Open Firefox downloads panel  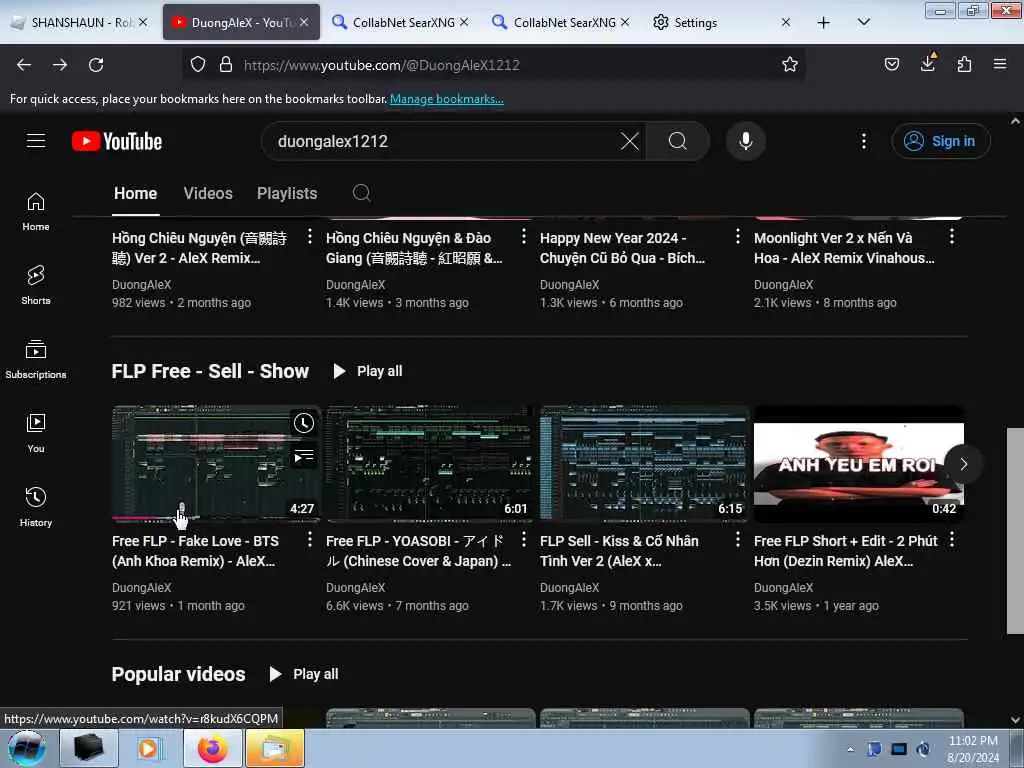[928, 63]
